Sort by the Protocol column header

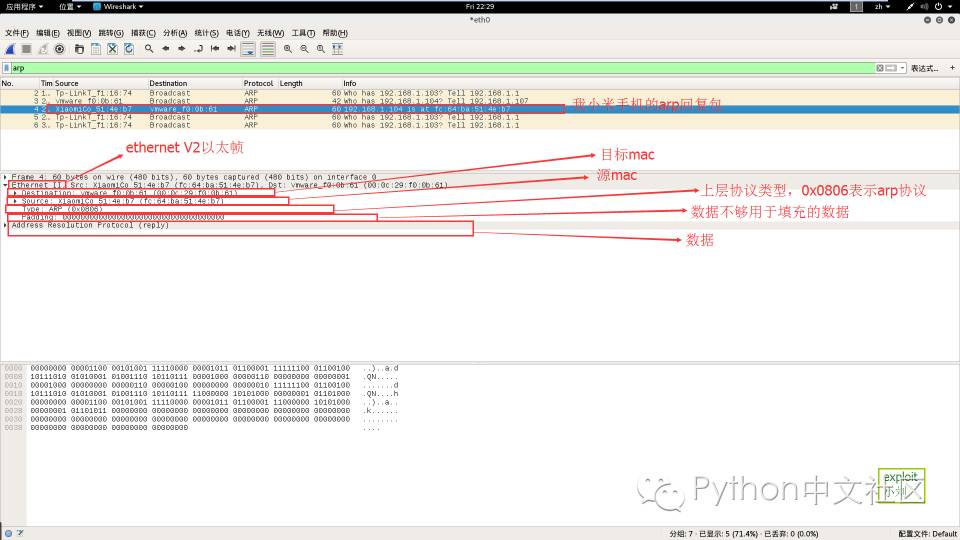click(x=258, y=83)
